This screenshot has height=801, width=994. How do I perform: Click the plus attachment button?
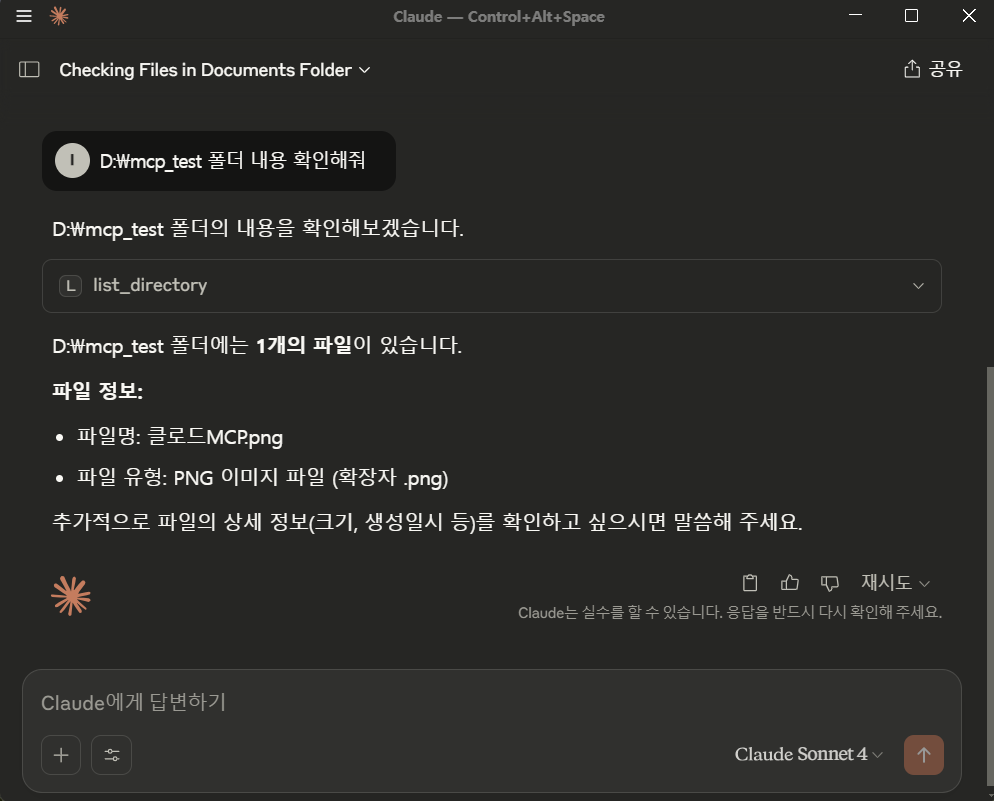[61, 755]
